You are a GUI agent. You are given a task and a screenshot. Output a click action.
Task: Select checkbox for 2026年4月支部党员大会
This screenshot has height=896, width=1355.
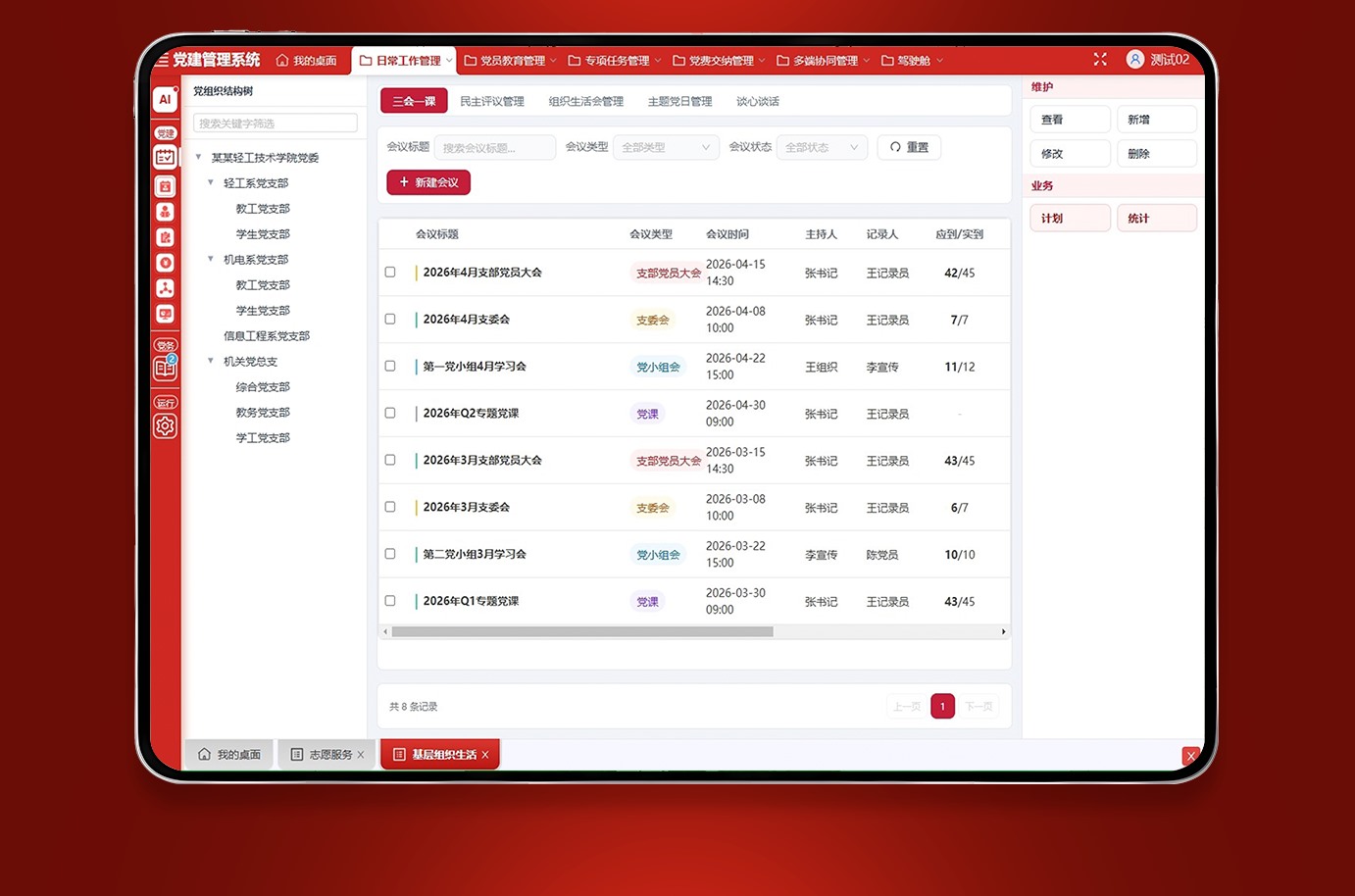[x=390, y=273]
